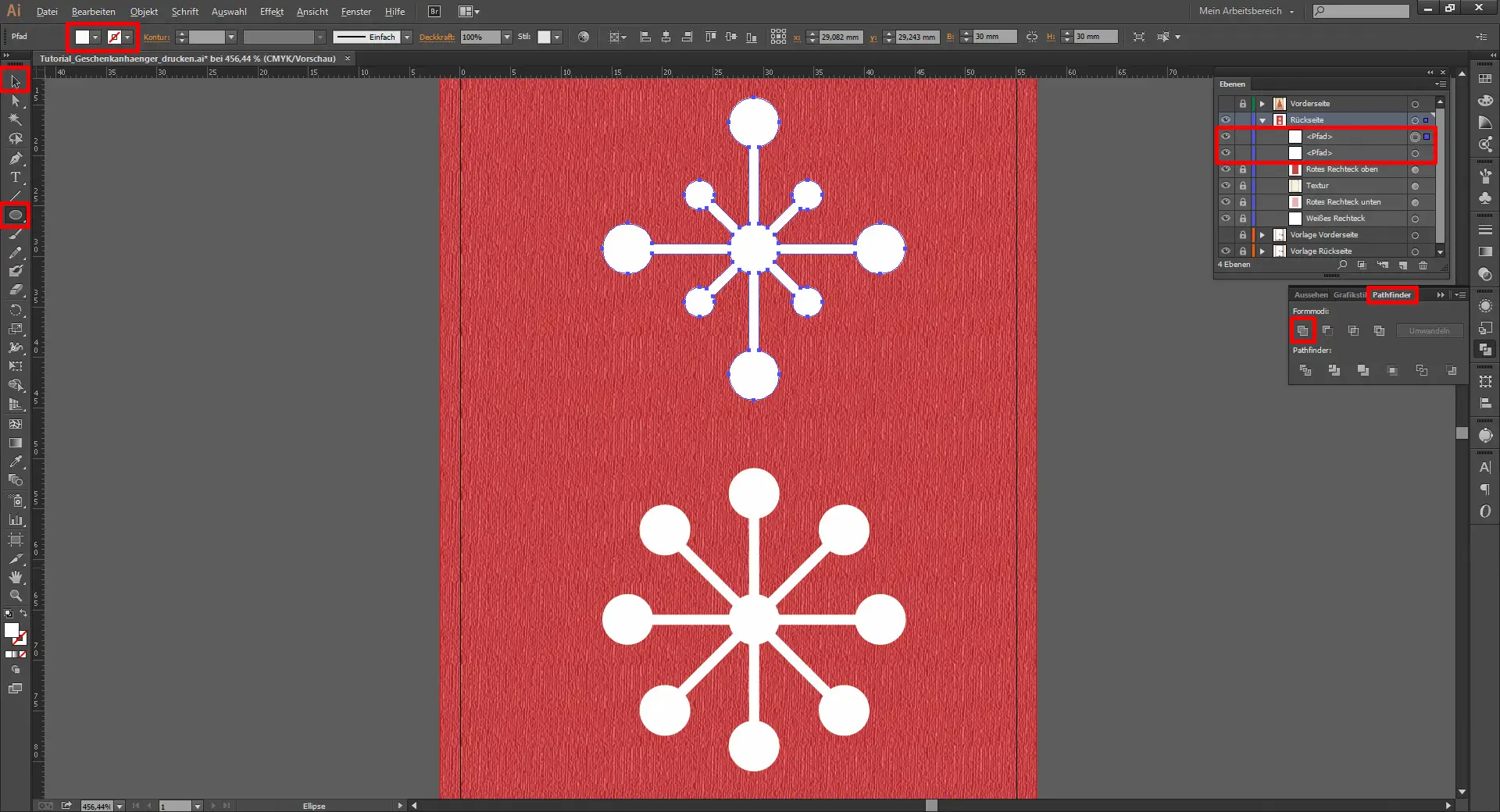The width and height of the screenshot is (1500, 812).
Task: Choose the Eyedropper tool
Action: [15, 461]
